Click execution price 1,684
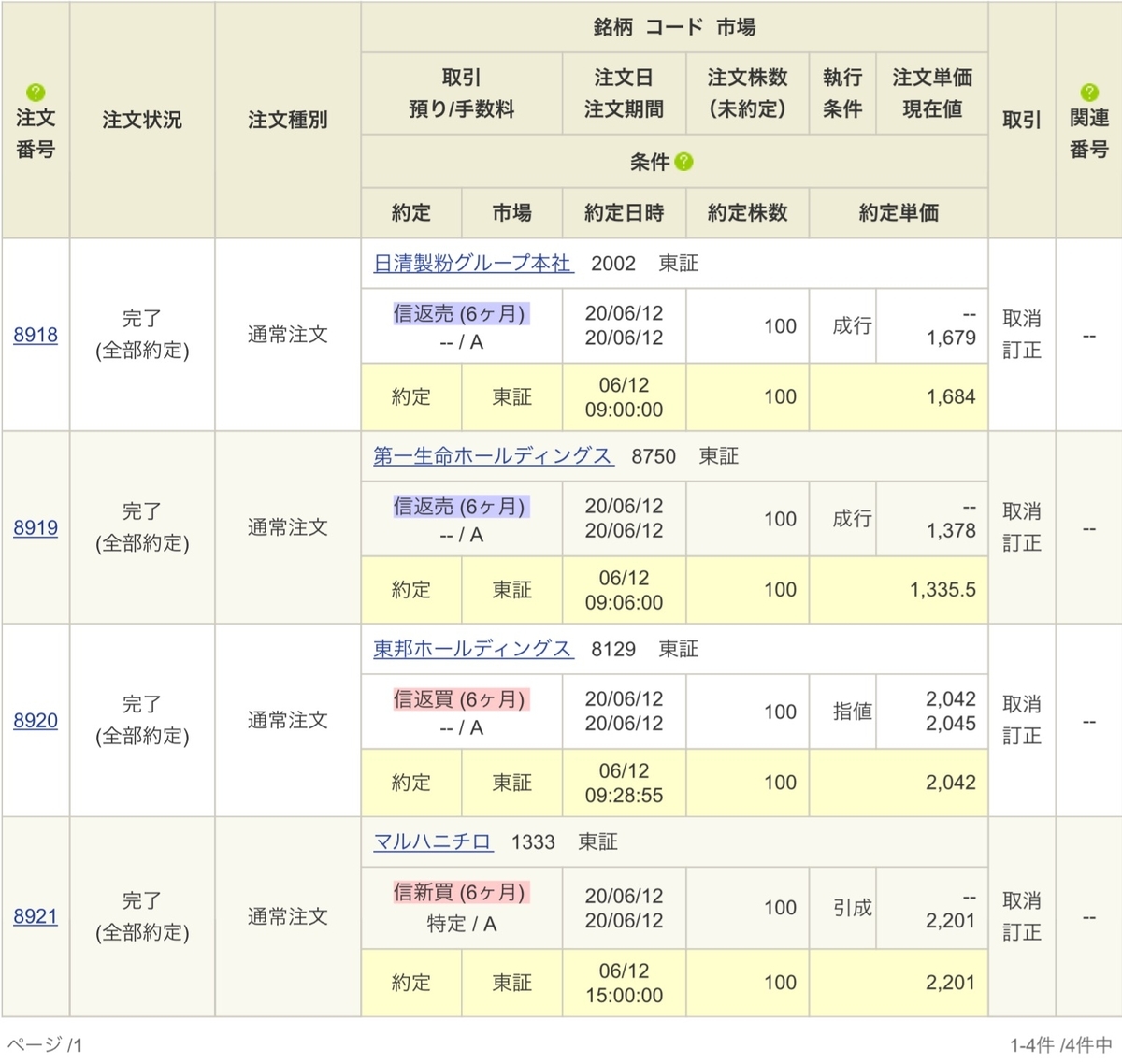The image size is (1122, 1064). (x=951, y=396)
